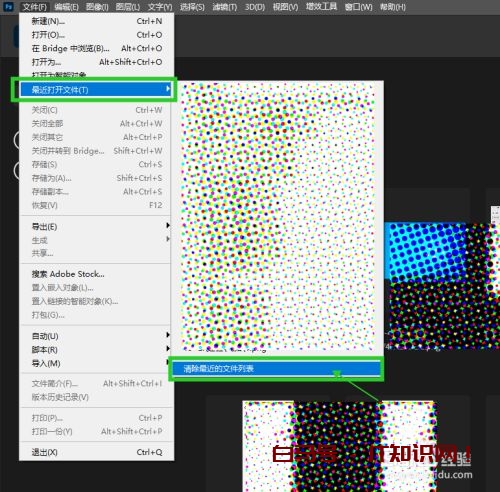Choose 新建(N)... from File menu
The image size is (500, 492).
[x=97, y=21]
